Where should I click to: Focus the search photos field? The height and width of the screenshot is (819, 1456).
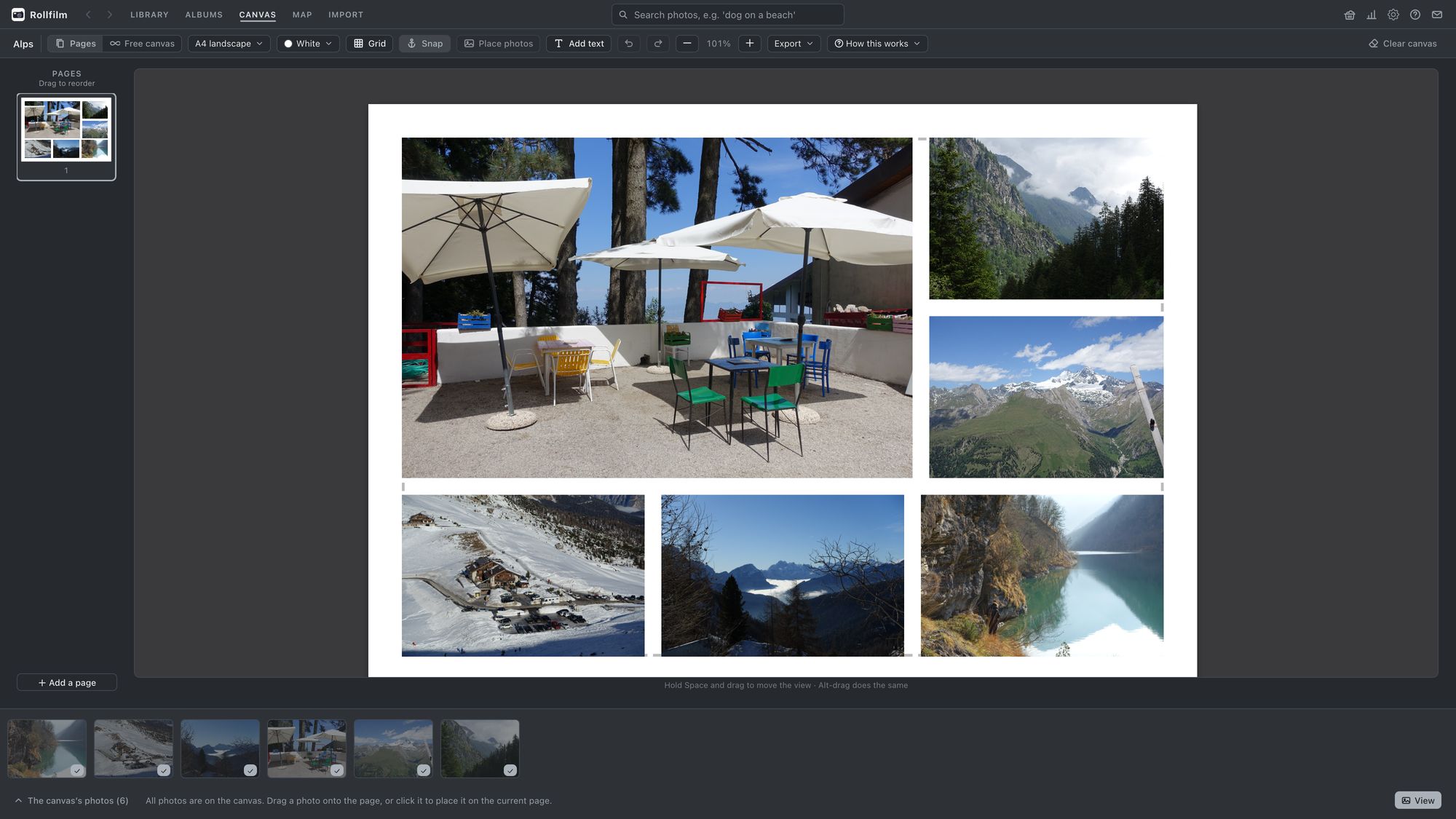[728, 15]
